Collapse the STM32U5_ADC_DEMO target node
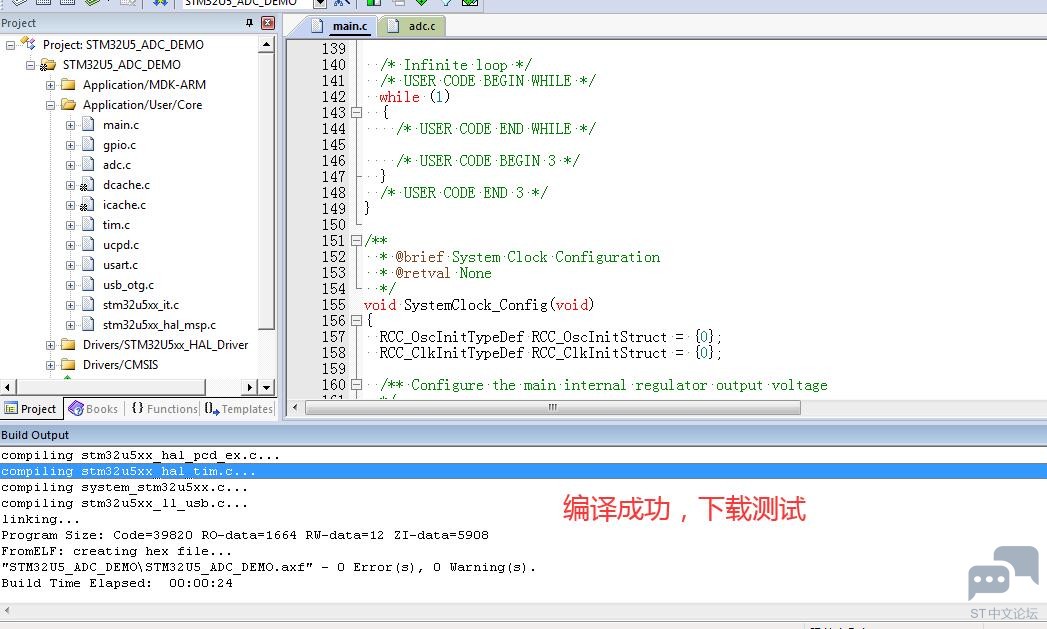This screenshot has height=629, width=1047. (30, 65)
